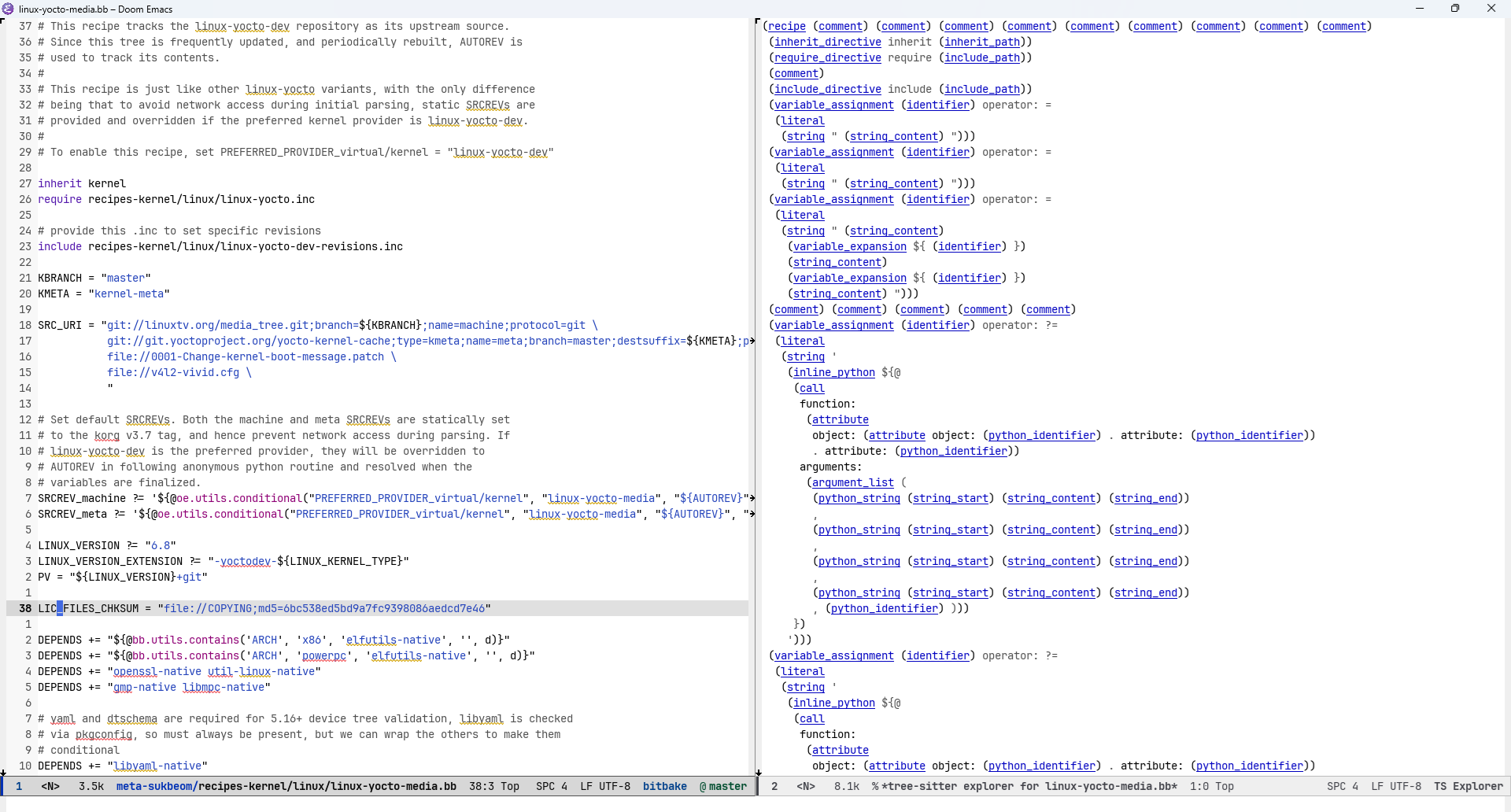
Task: Click the PREFERRED_PROVIDER_virtual/kernel comment line
Action: [296, 152]
